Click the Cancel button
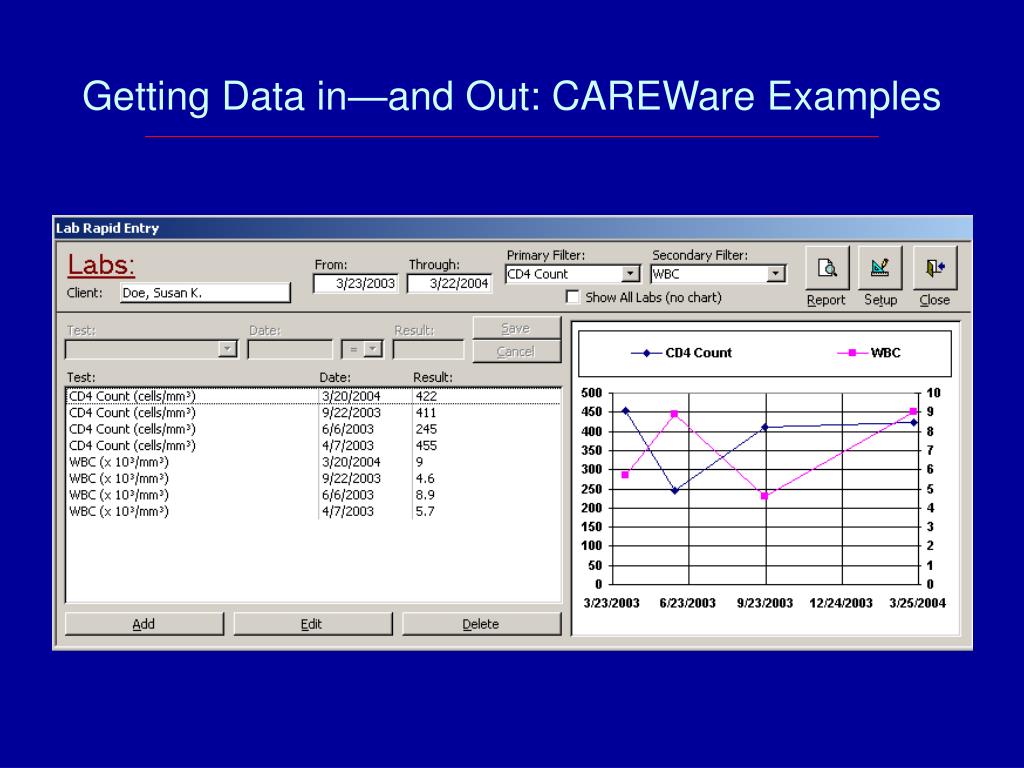Screen dimensions: 1024x768 point(515,350)
